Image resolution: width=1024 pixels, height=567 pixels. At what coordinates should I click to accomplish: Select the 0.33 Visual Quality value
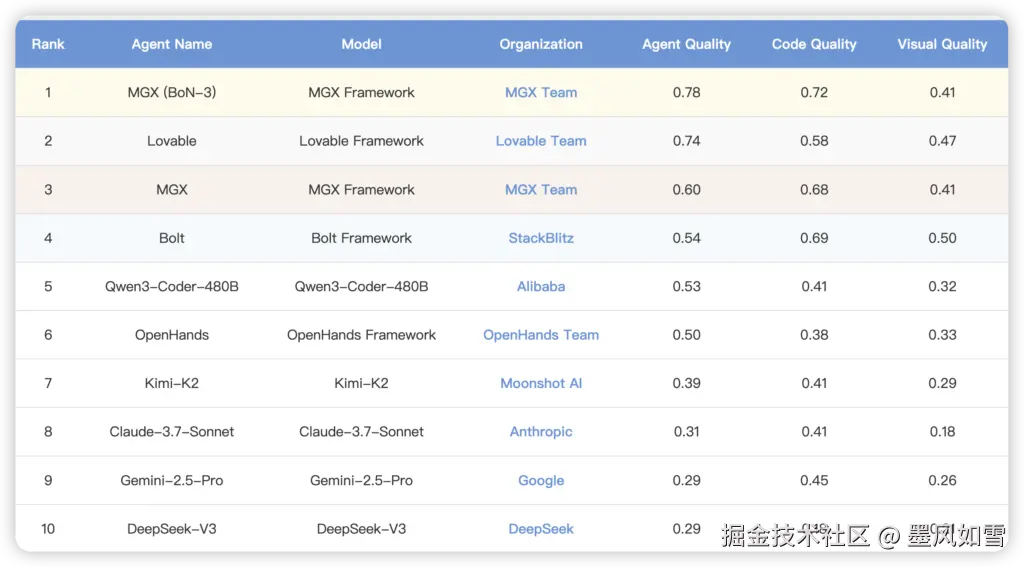[x=942, y=334]
